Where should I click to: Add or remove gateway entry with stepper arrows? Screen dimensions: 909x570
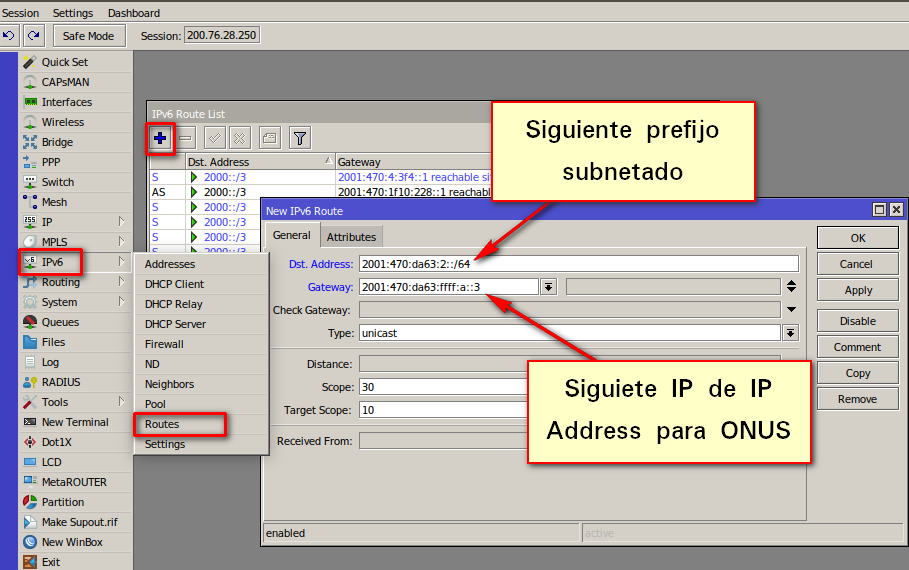click(791, 287)
